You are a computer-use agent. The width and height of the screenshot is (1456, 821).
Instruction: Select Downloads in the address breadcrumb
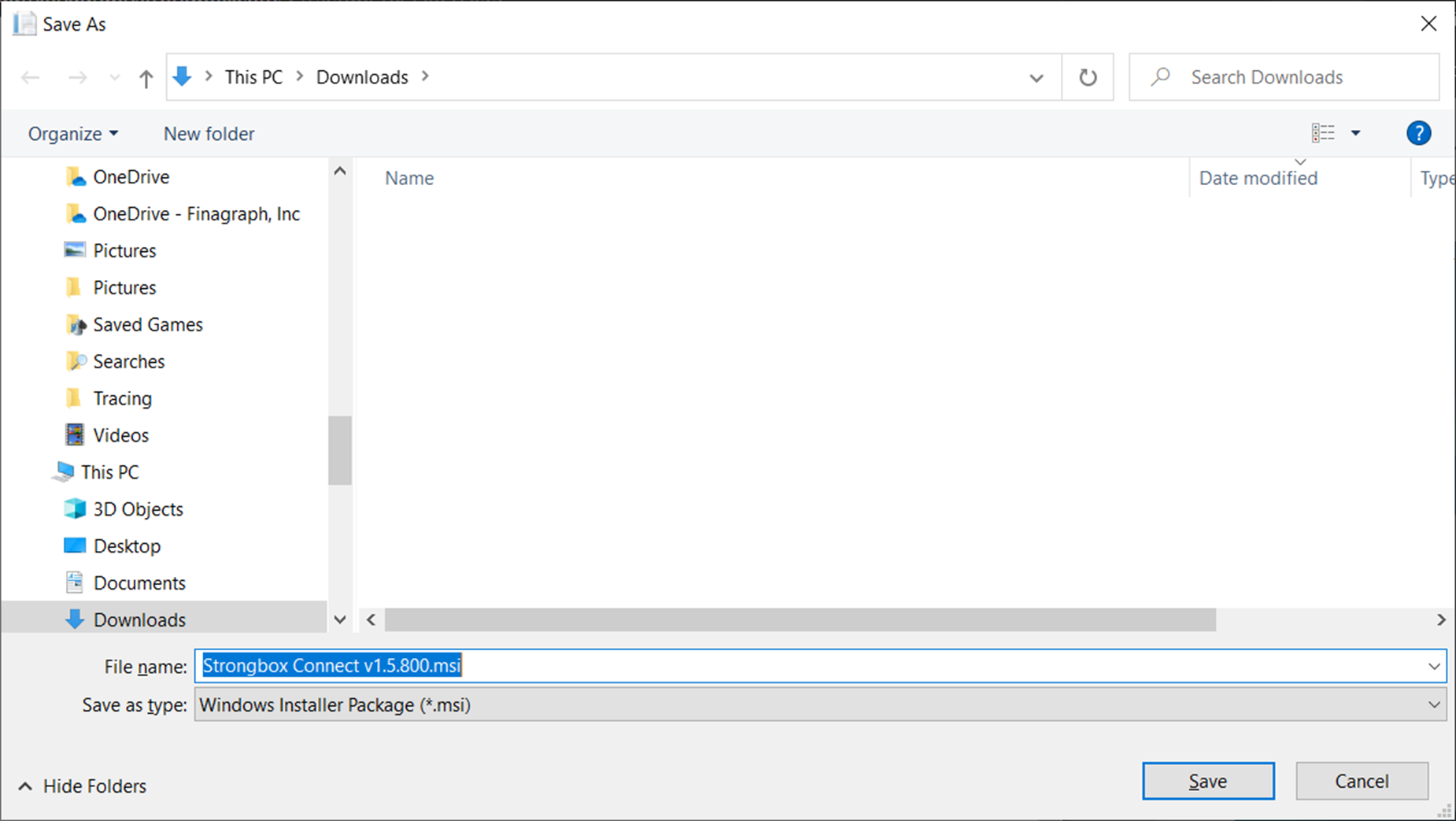pos(362,77)
